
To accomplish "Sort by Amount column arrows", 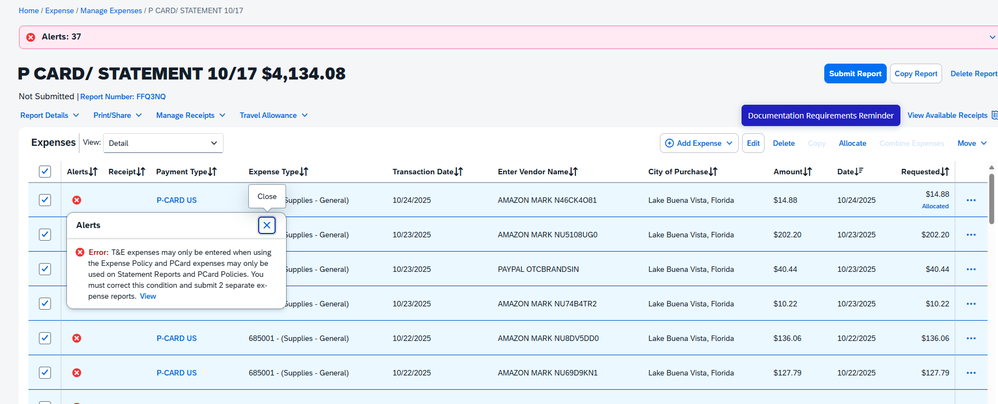I will pyautogui.click(x=806, y=172).
